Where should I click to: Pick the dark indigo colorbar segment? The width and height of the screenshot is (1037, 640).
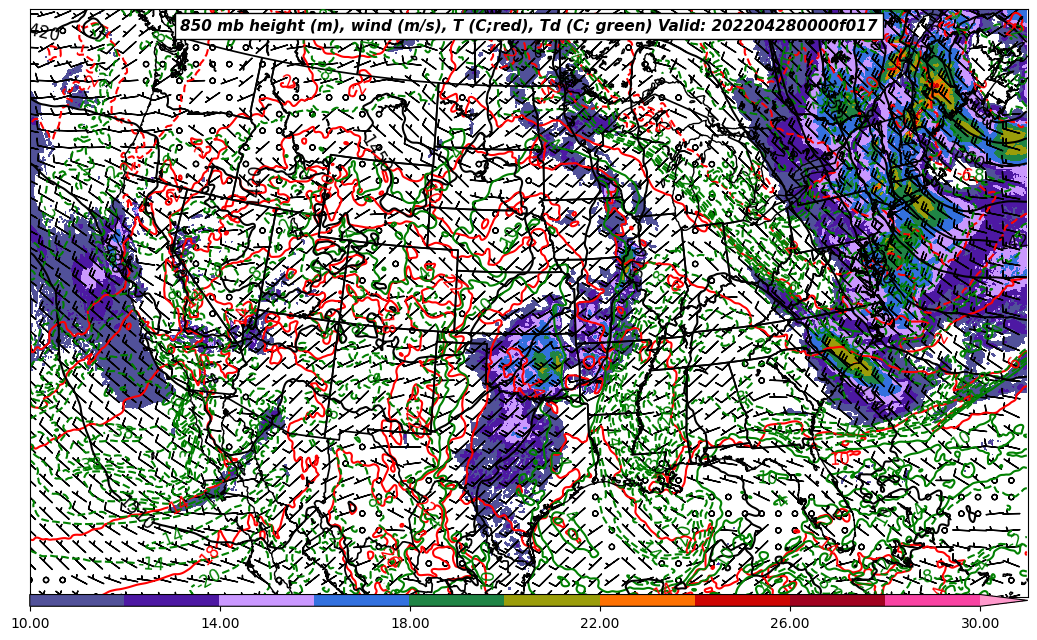(x=171, y=600)
